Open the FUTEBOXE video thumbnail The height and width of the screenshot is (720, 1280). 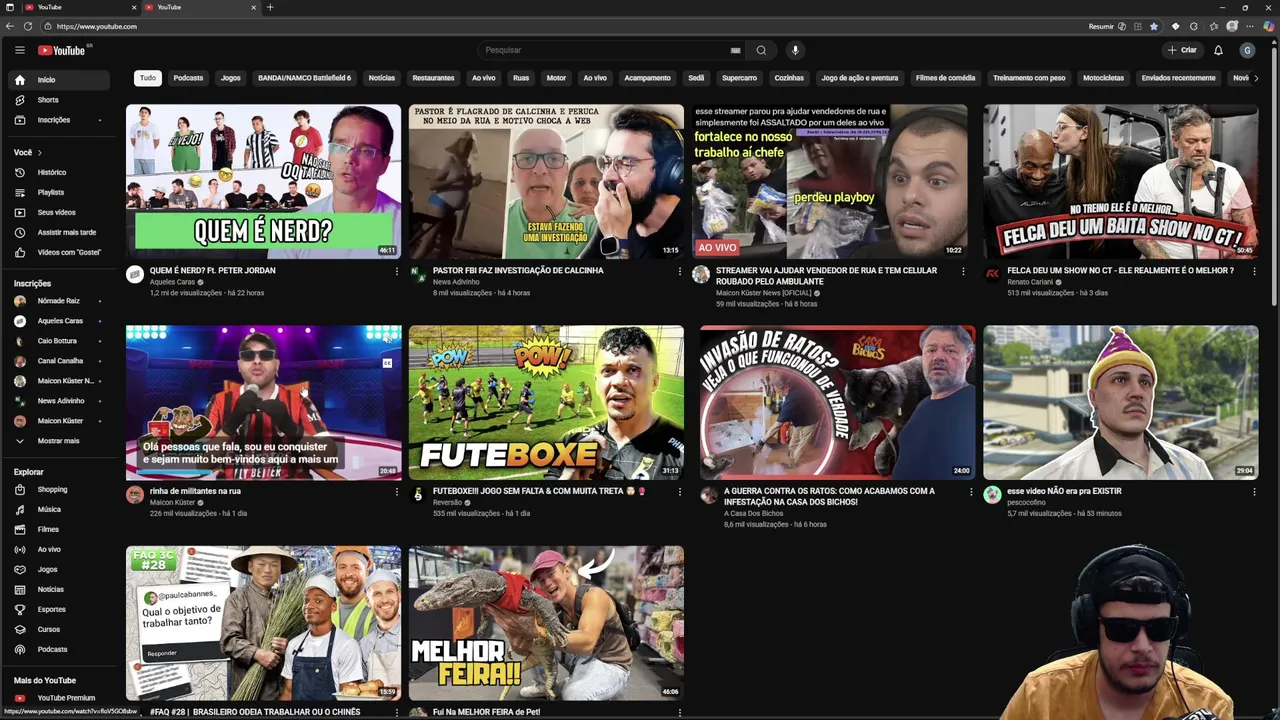(x=546, y=403)
